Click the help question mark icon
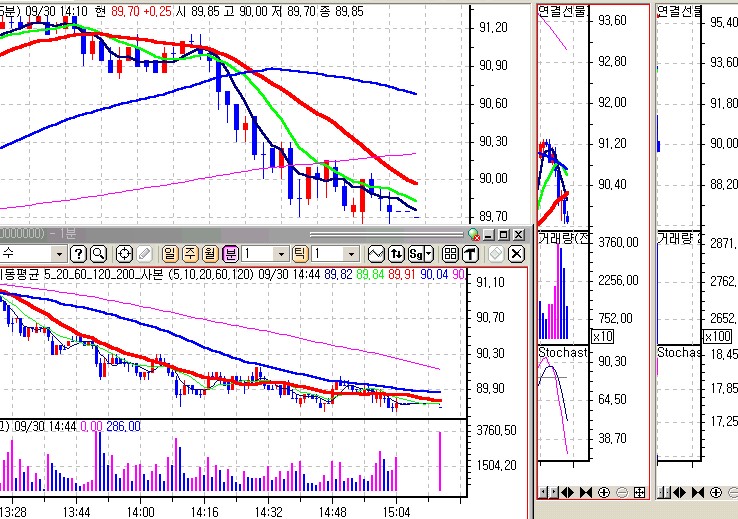Viewport: 738px width, 519px height. point(78,254)
